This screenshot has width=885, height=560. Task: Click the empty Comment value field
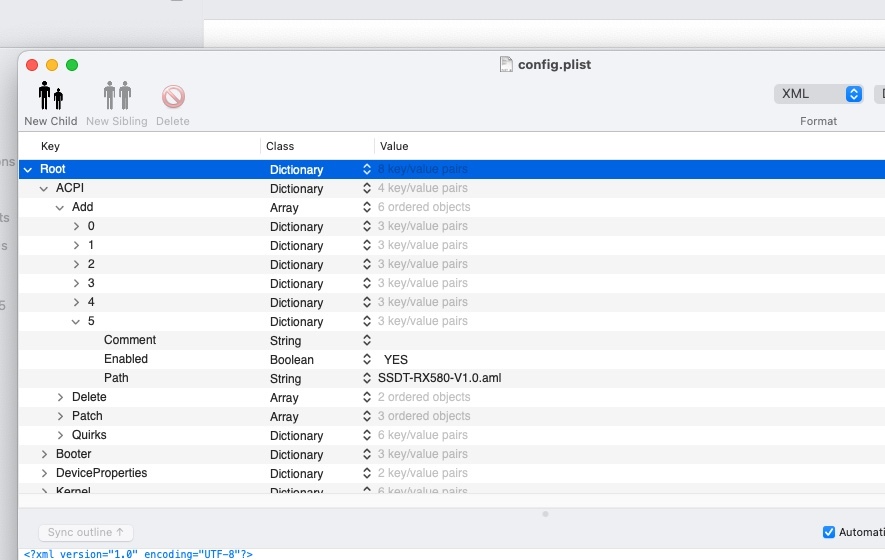pyautogui.click(x=629, y=340)
